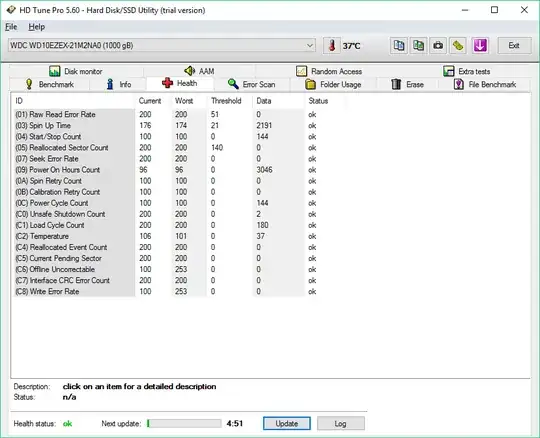Click the 37°C temperature reading

point(351,46)
